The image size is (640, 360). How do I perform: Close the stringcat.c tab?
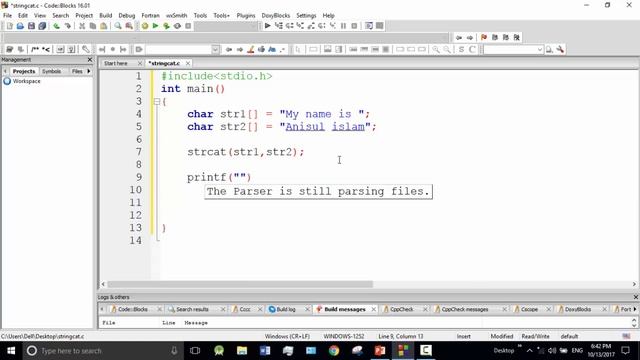pos(188,63)
